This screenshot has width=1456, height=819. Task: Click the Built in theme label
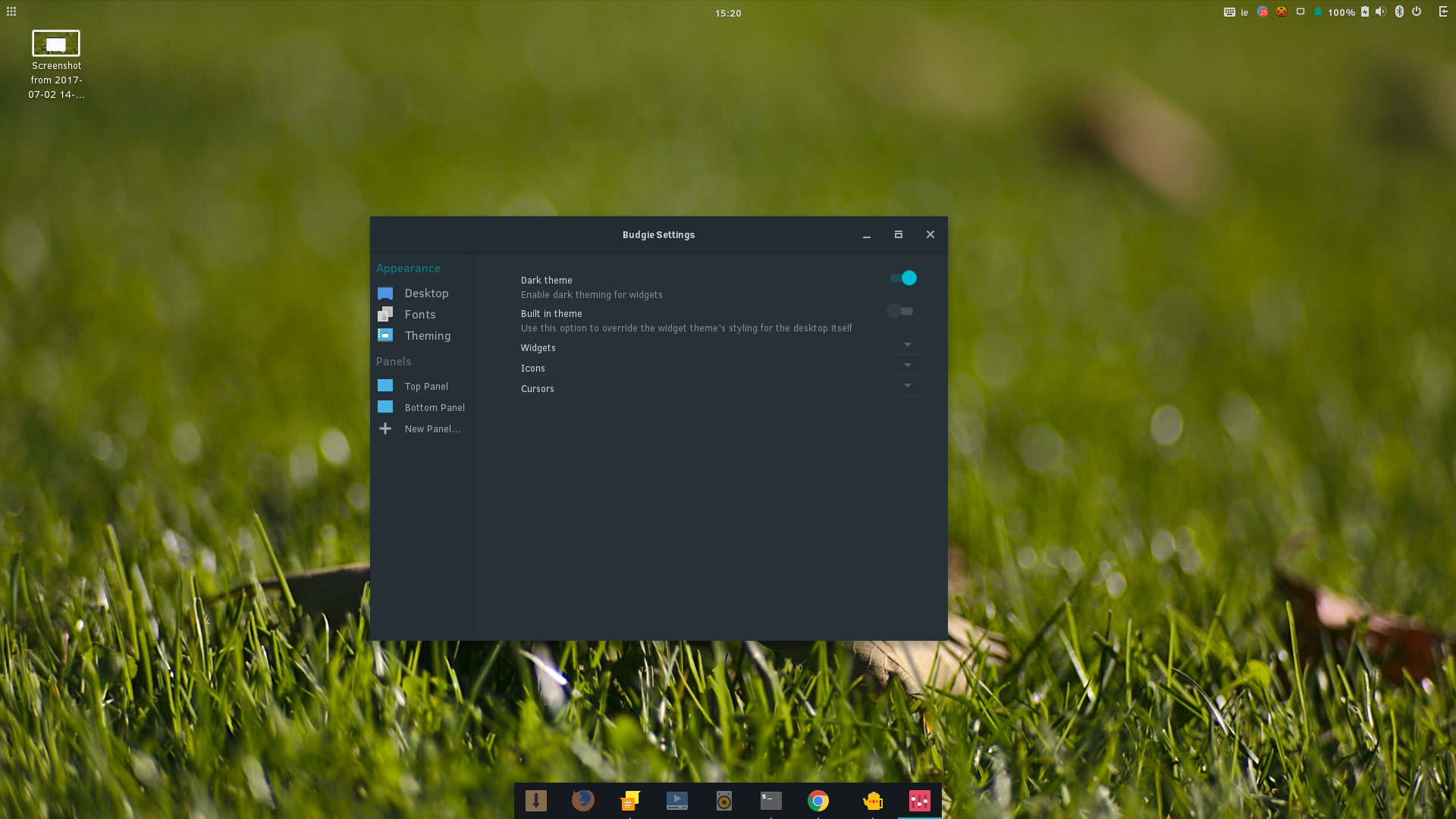[x=551, y=314]
